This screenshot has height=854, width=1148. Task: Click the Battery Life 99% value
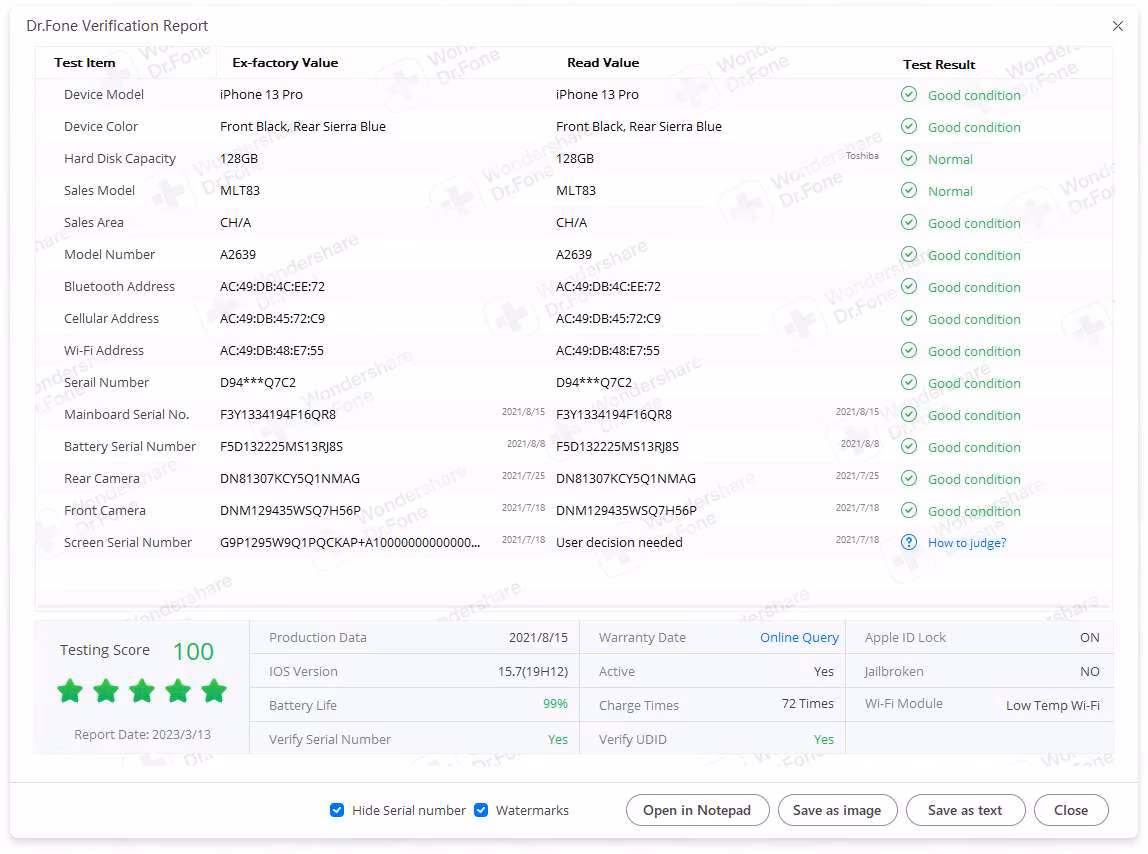click(x=555, y=704)
